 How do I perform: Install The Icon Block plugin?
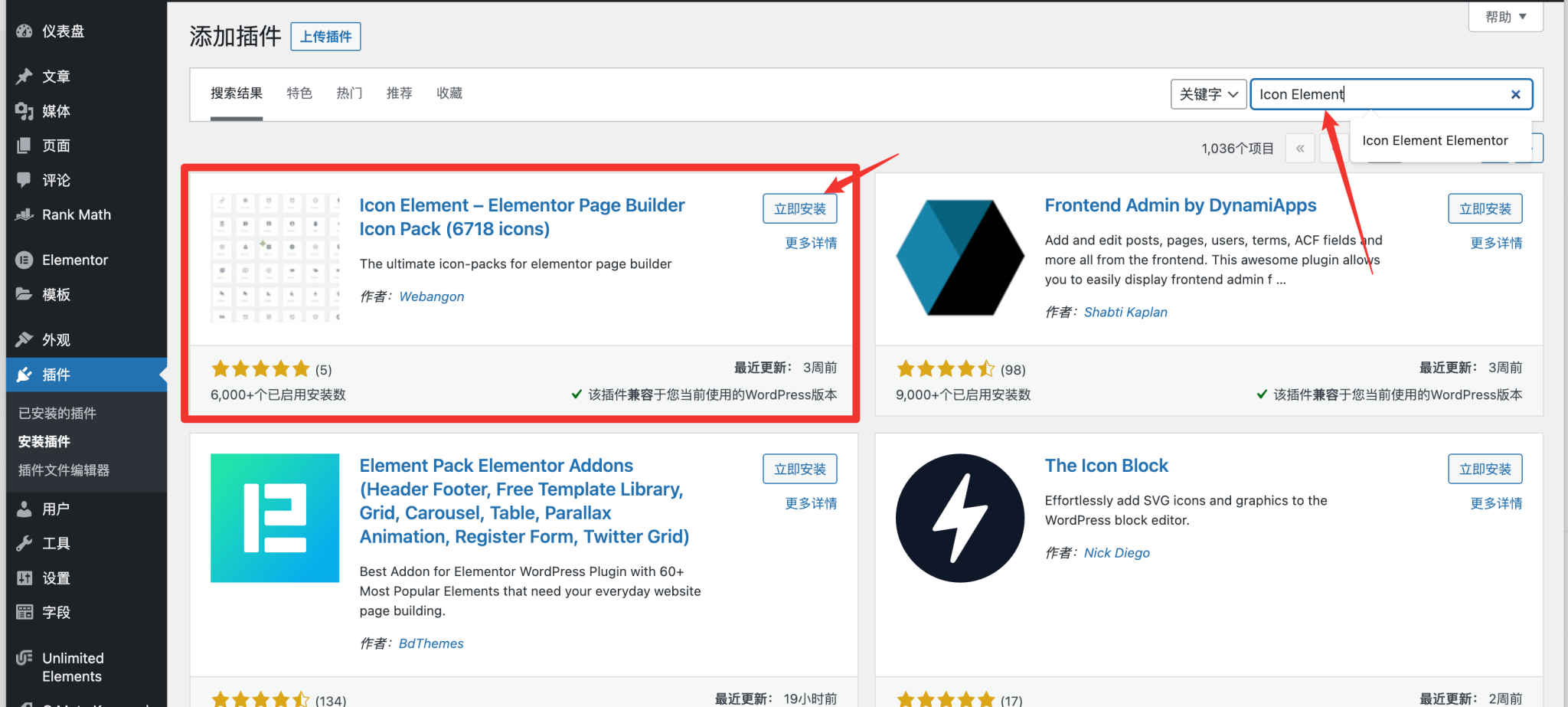(x=1485, y=469)
